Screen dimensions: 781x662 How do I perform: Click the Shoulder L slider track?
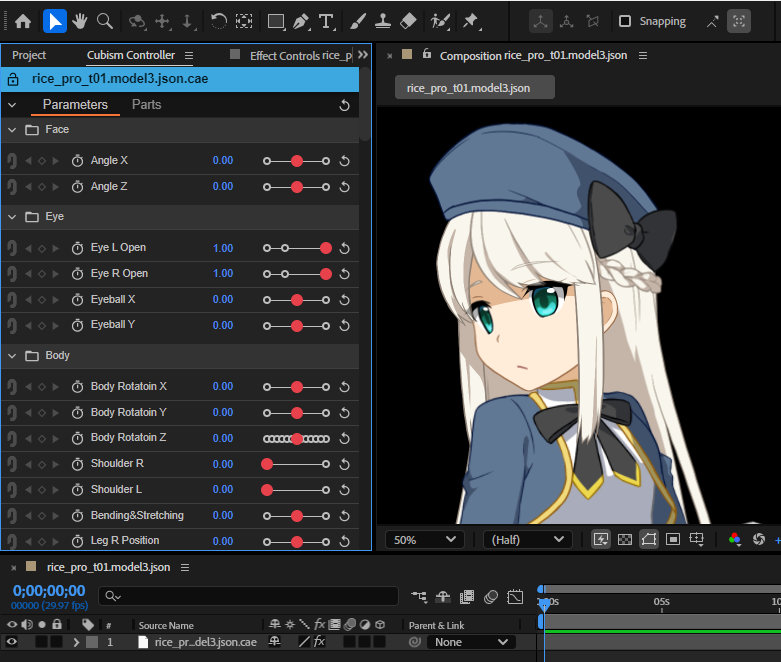296,490
